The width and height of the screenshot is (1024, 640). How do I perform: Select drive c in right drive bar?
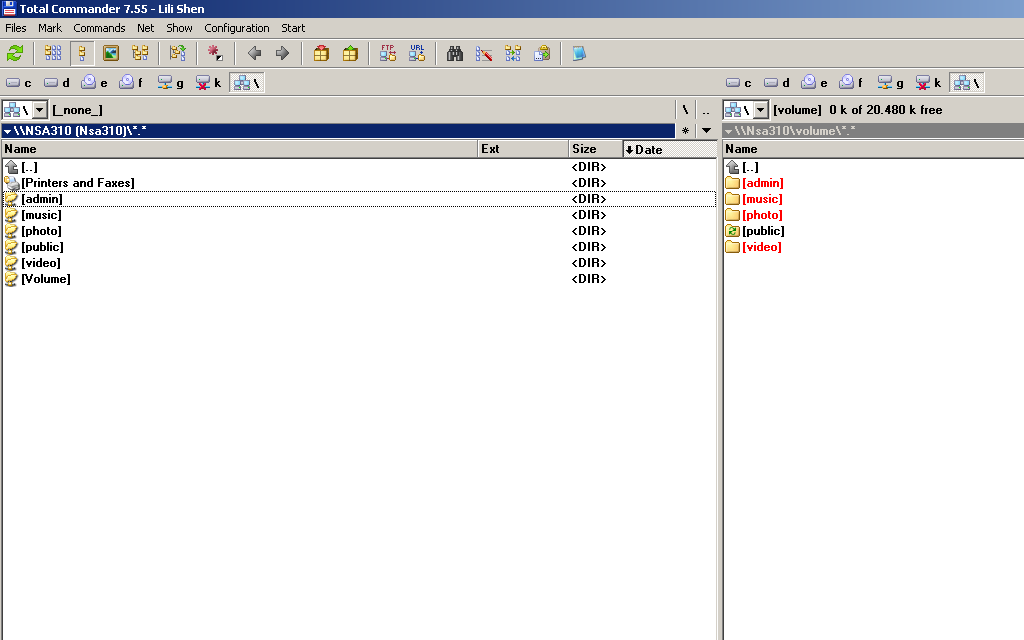[739, 83]
